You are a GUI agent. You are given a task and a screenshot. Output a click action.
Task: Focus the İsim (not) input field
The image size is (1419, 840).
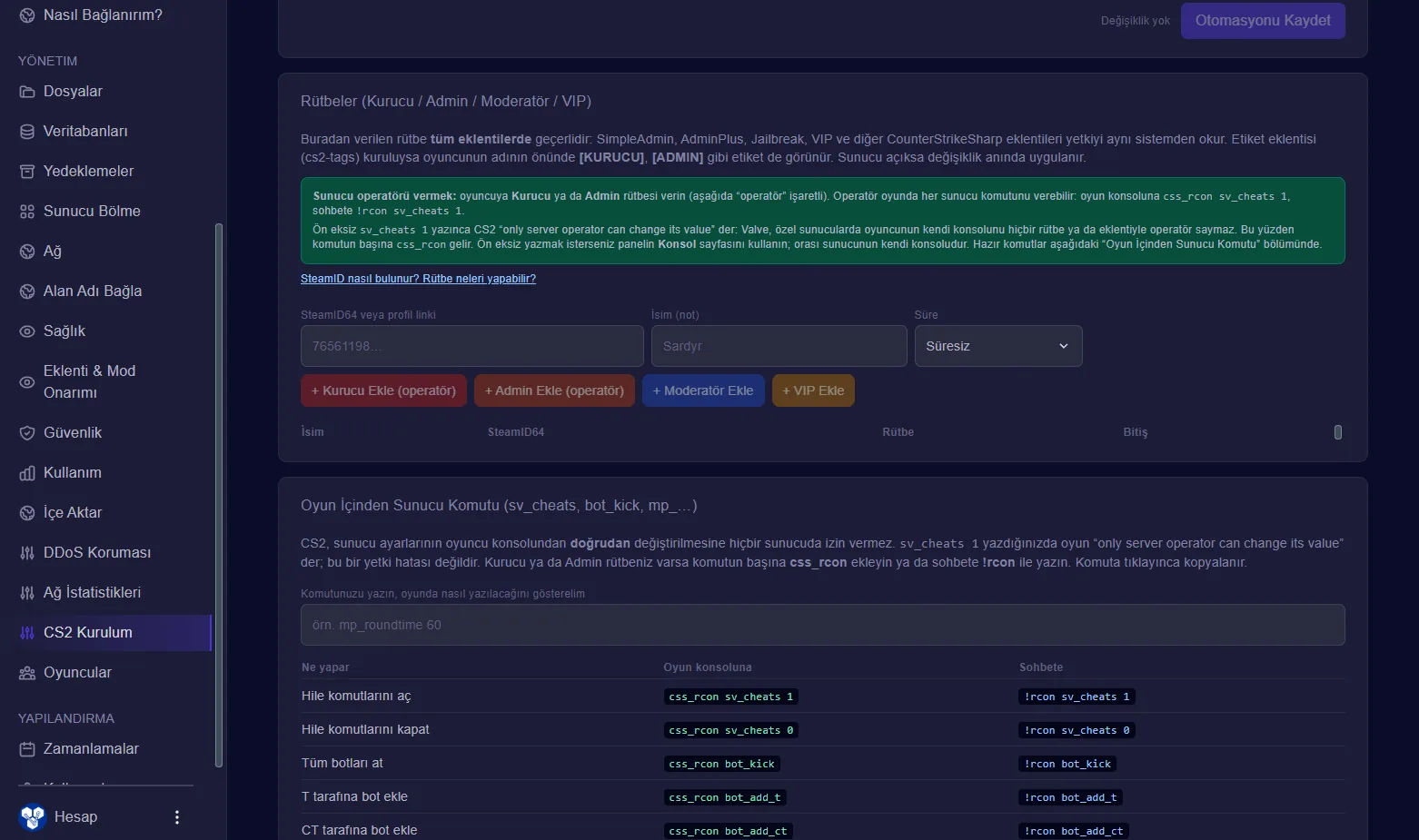[x=779, y=346]
